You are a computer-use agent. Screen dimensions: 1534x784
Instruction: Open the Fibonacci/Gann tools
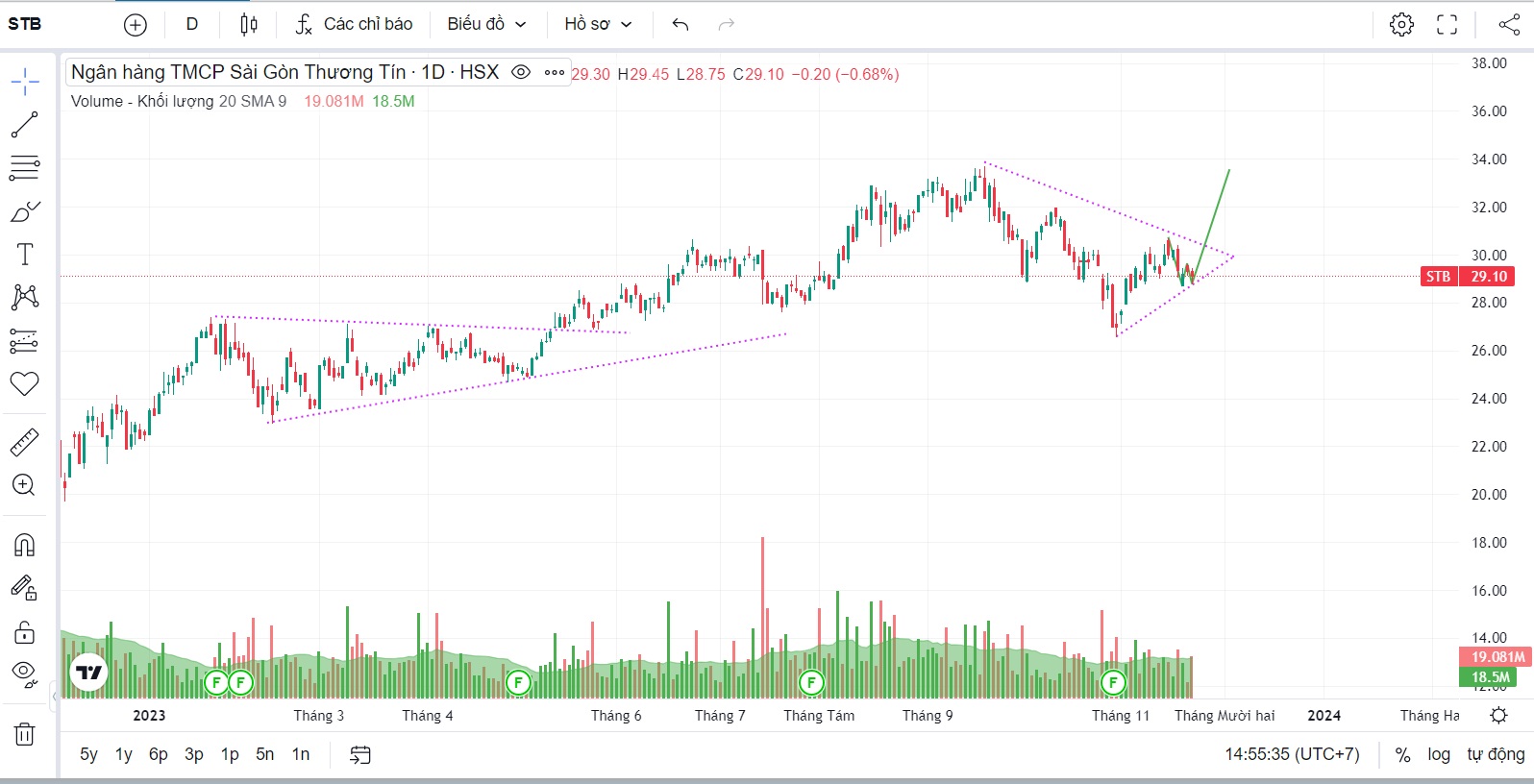(25, 168)
